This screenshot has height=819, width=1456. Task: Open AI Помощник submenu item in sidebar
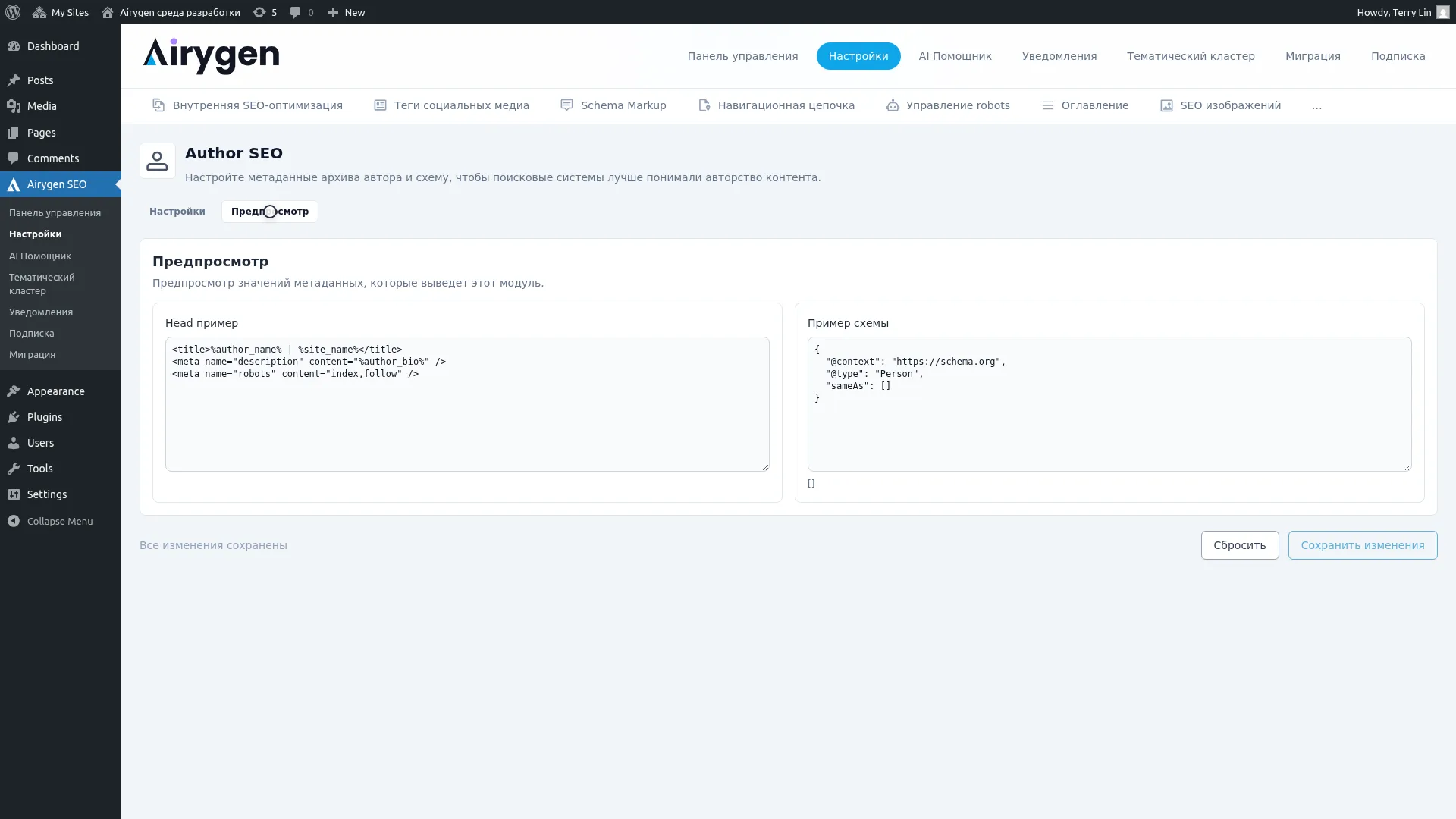pyautogui.click(x=40, y=256)
